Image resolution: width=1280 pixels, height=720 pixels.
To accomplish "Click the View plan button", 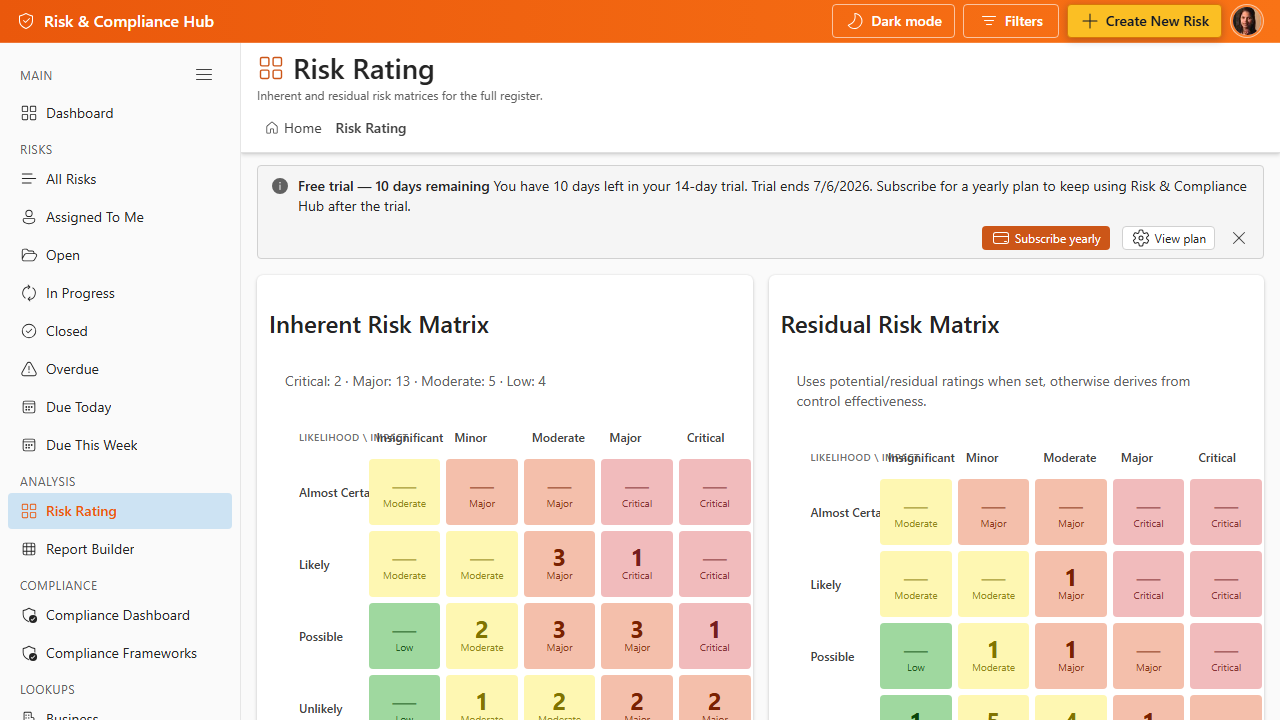I will (x=1168, y=238).
